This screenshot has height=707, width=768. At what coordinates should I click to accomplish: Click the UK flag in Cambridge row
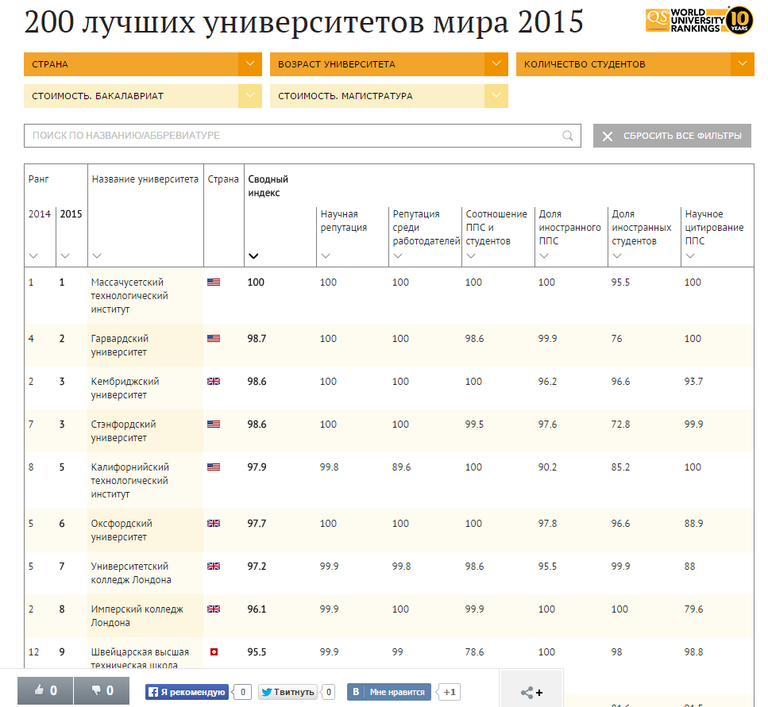[x=214, y=381]
